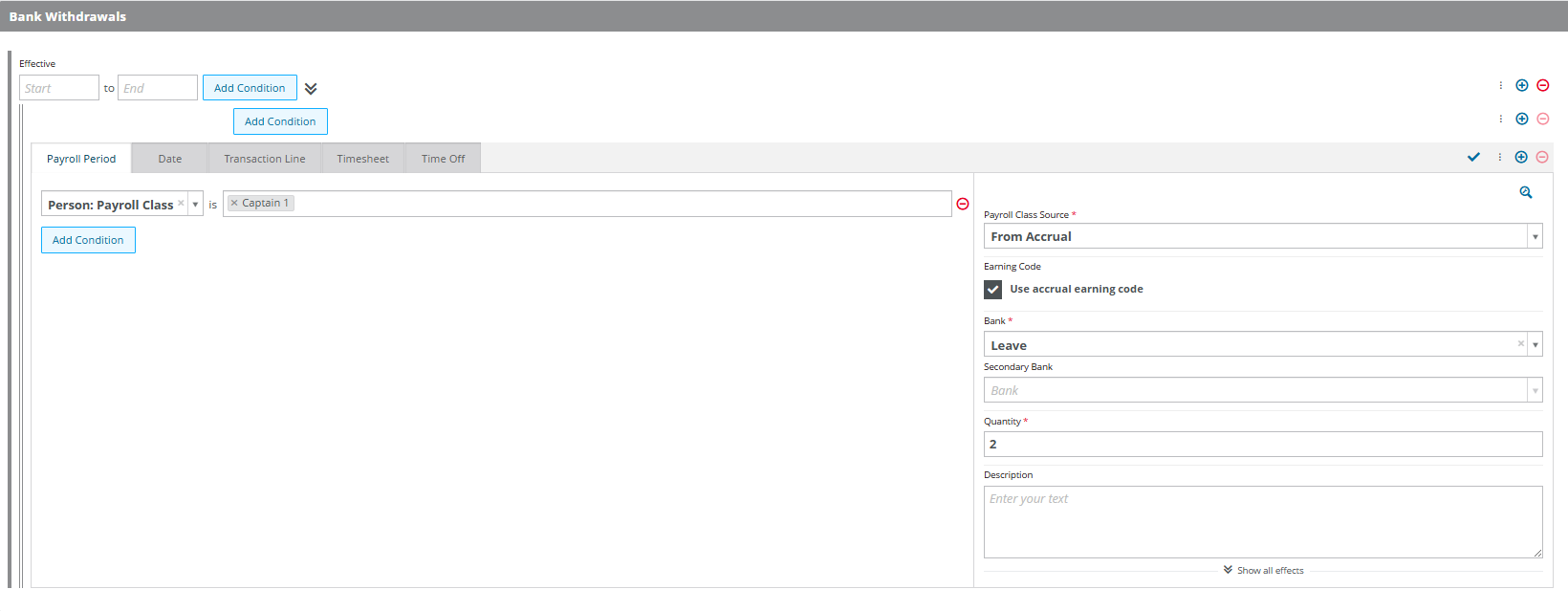Viewport: 1568px width, 611px height.
Task: Click the blue checkmark icon on the tab bar
Action: (x=1473, y=158)
